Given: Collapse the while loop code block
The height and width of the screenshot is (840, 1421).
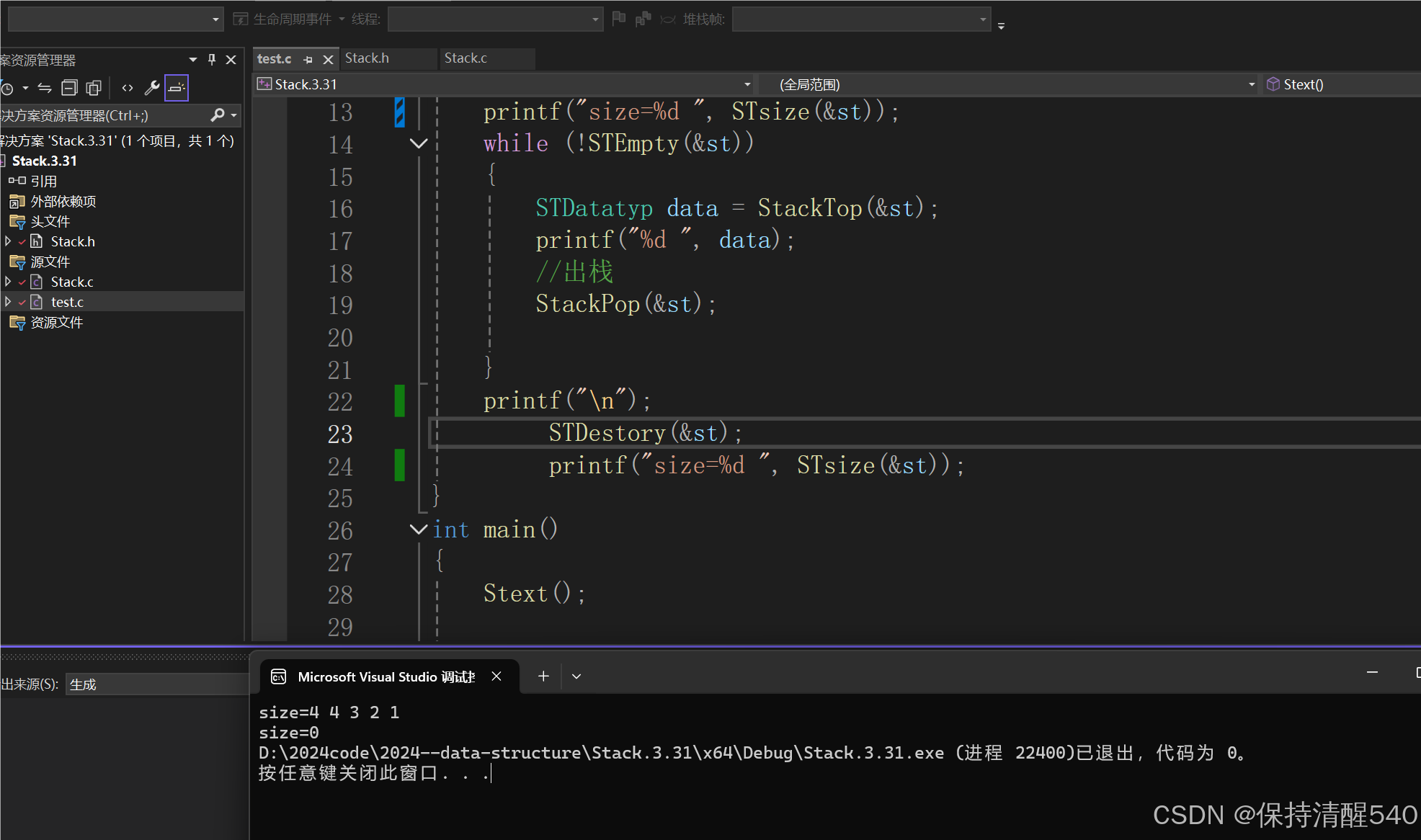Looking at the screenshot, I should point(418,143).
